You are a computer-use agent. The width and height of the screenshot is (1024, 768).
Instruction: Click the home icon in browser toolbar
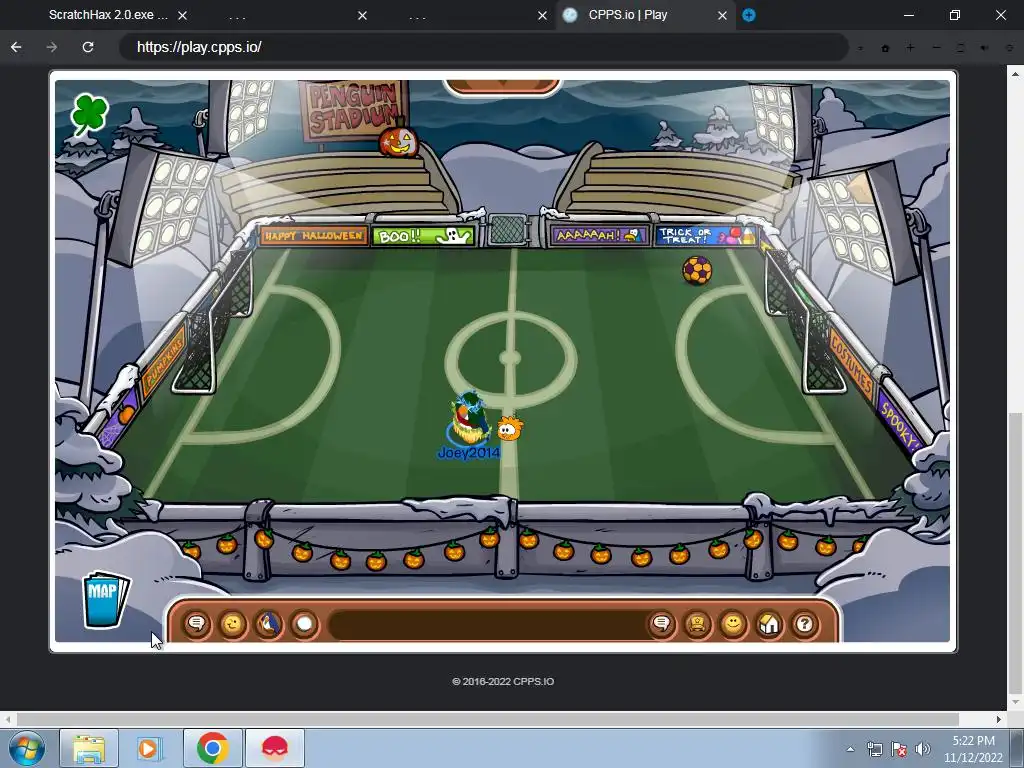(886, 48)
